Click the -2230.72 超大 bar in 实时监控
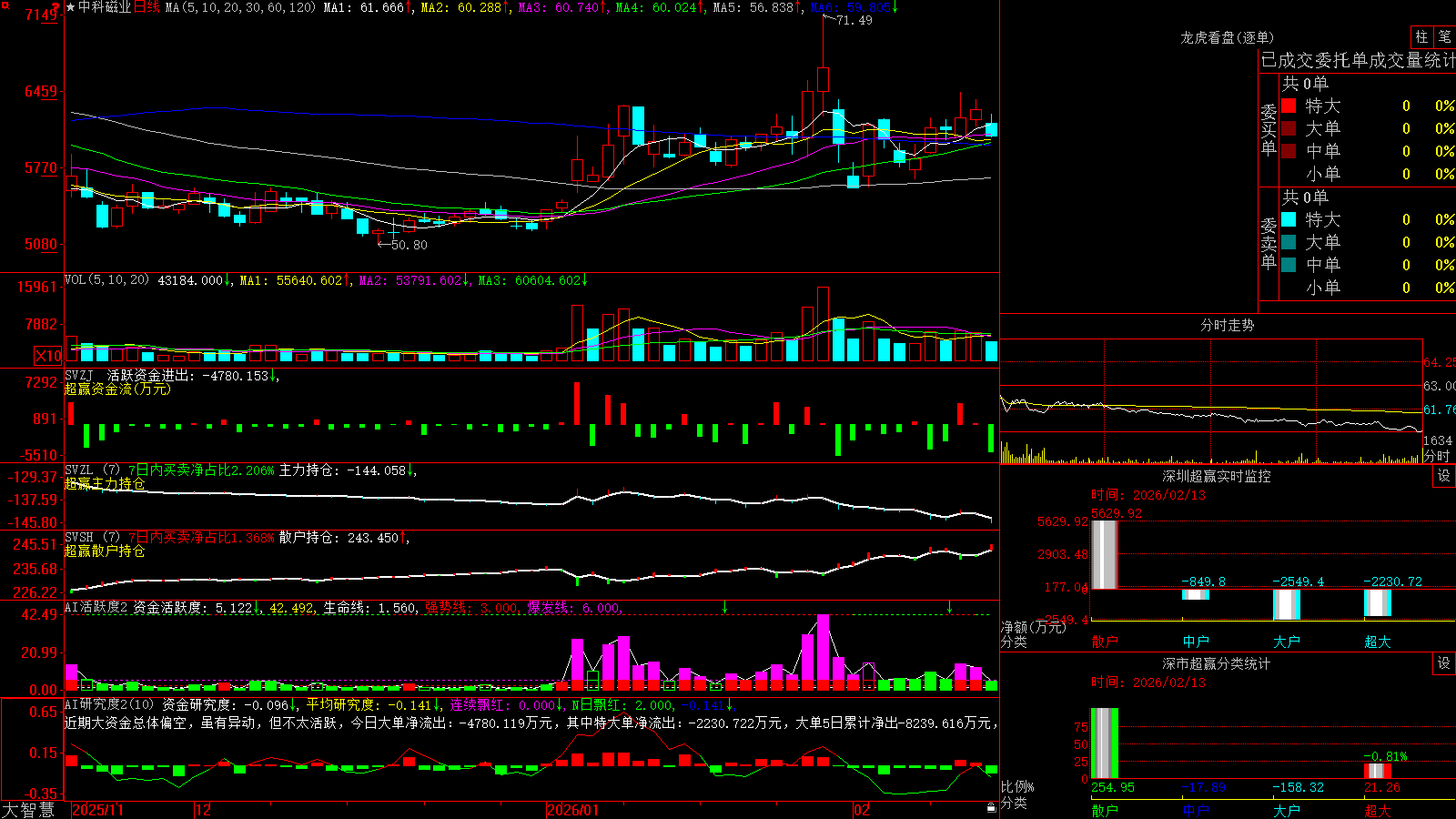The height and width of the screenshot is (819, 1456). pyautogui.click(x=1378, y=602)
